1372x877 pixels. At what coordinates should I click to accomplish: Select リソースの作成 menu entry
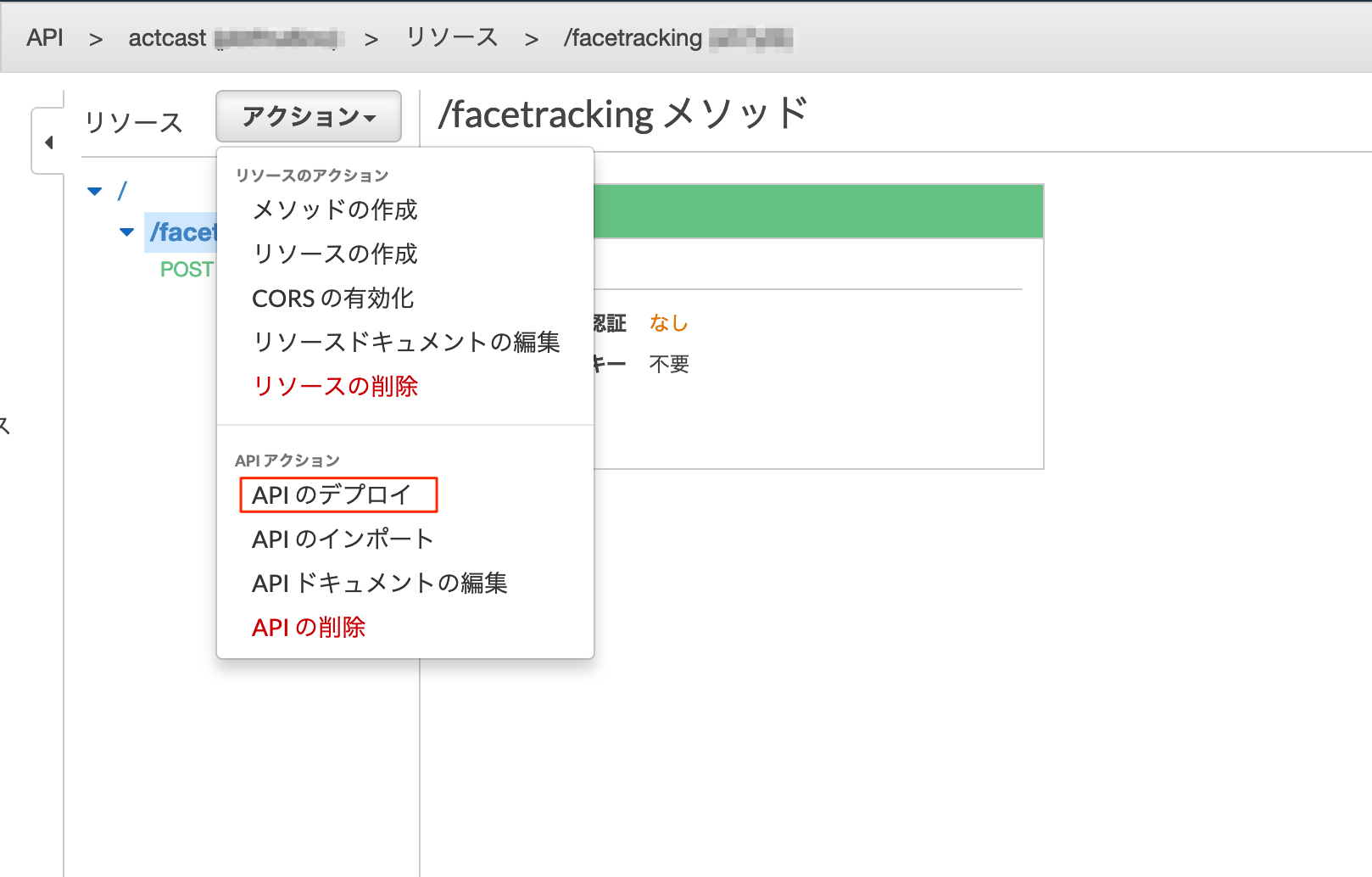coord(335,254)
